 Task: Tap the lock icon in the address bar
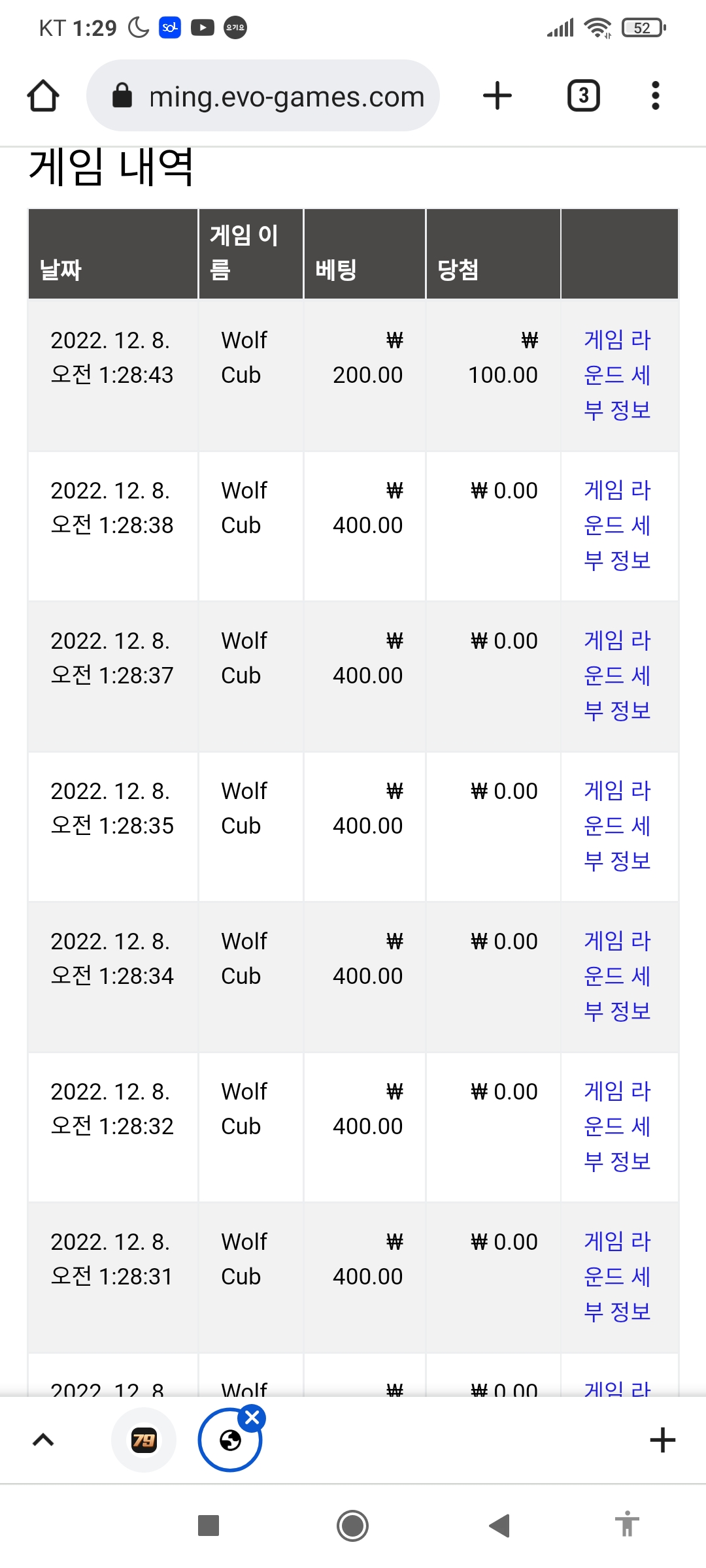[122, 95]
